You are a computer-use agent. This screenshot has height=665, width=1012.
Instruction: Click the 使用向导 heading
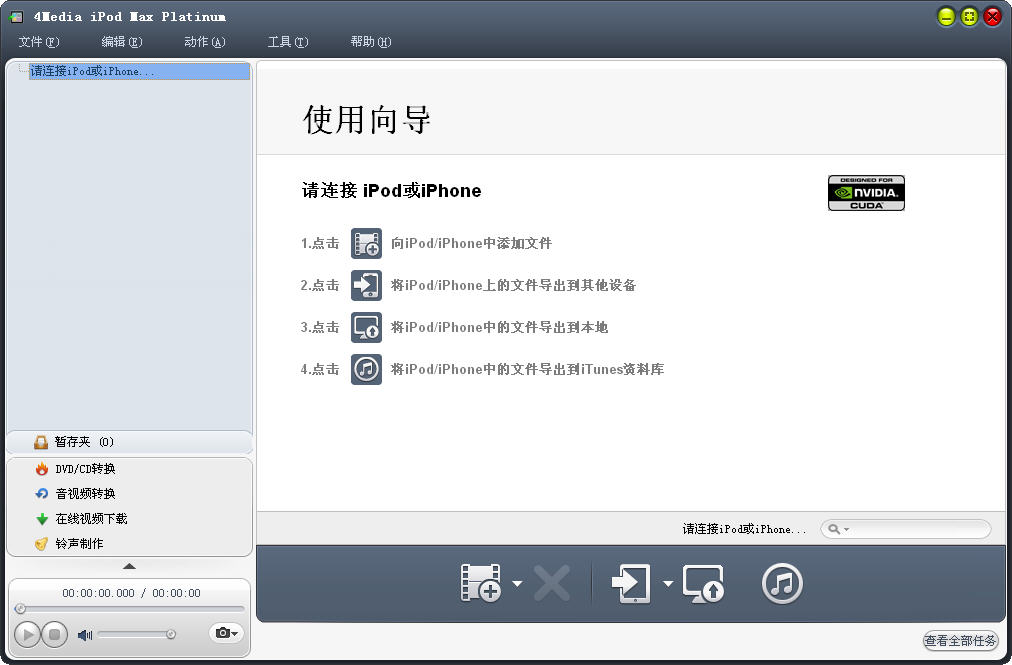367,120
